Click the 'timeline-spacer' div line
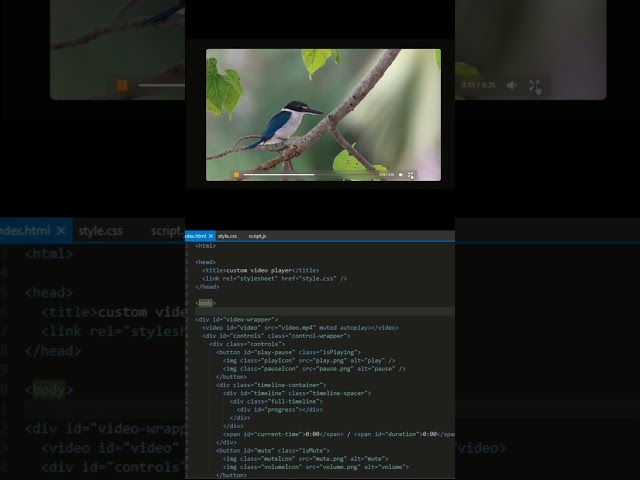 click(x=297, y=393)
